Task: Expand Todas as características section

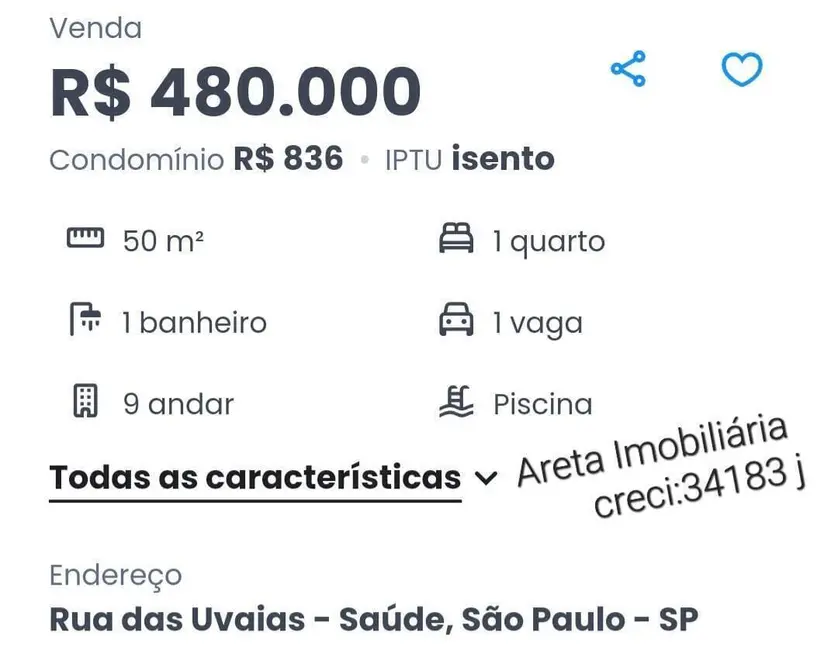Action: (x=254, y=477)
